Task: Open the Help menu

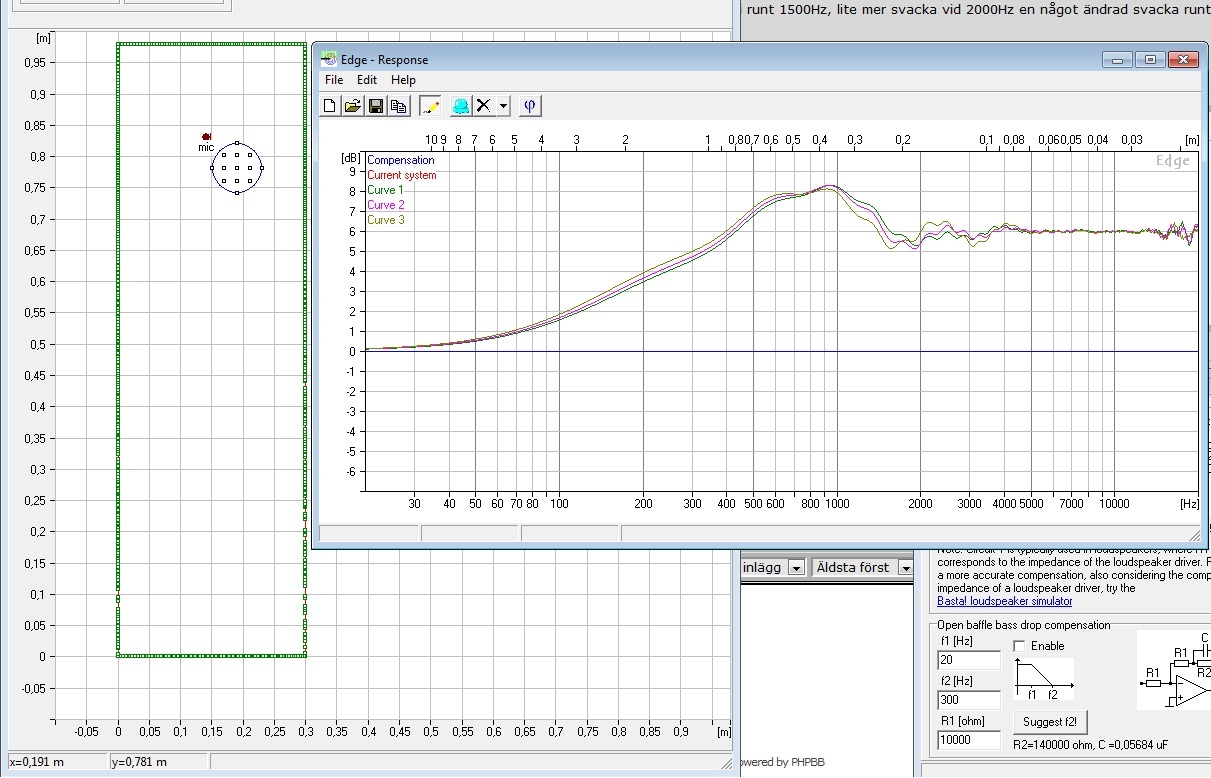Action: tap(403, 80)
